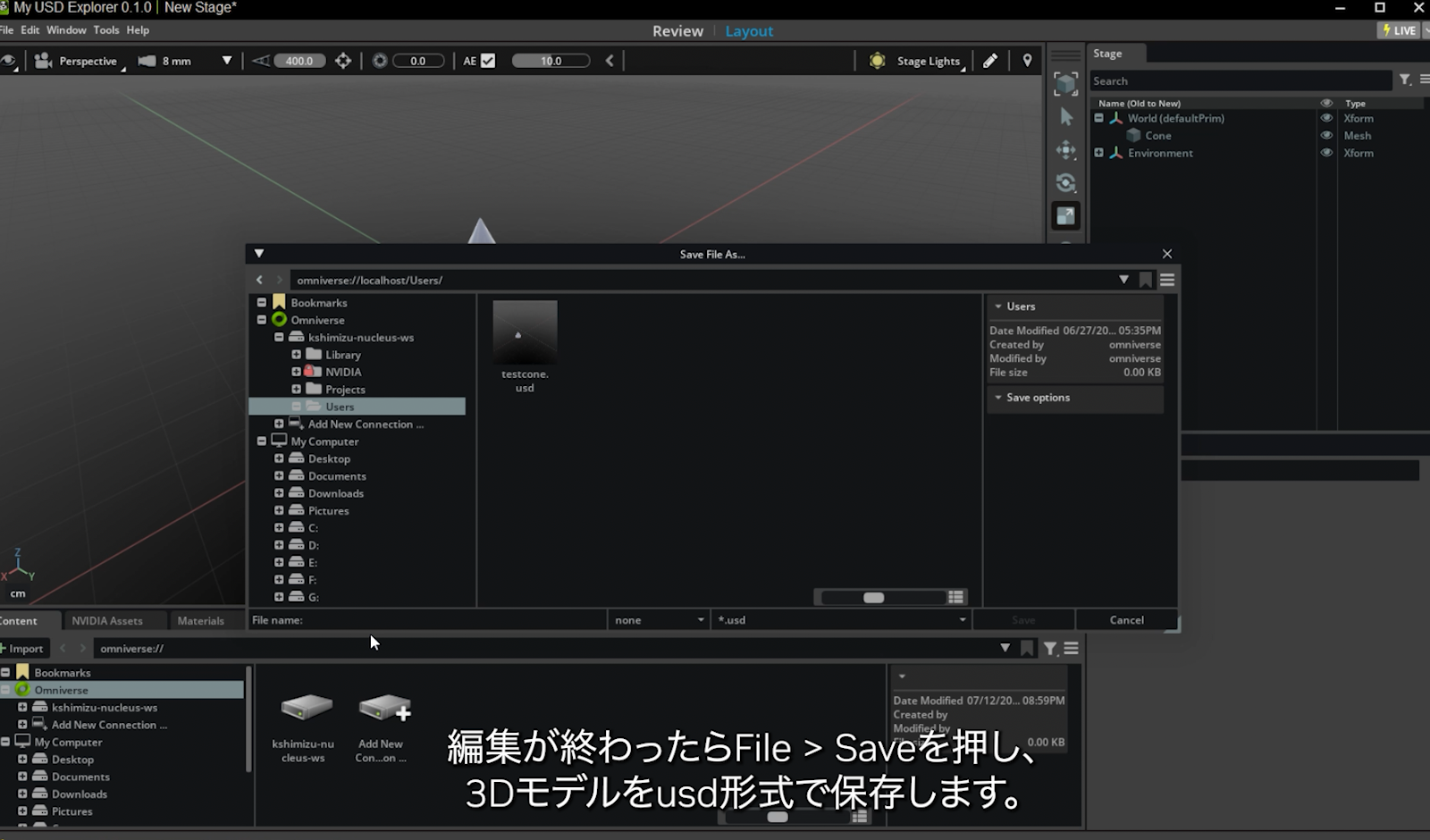The width and height of the screenshot is (1430, 840).
Task: Click the waypoint location pin icon
Action: [x=1026, y=60]
